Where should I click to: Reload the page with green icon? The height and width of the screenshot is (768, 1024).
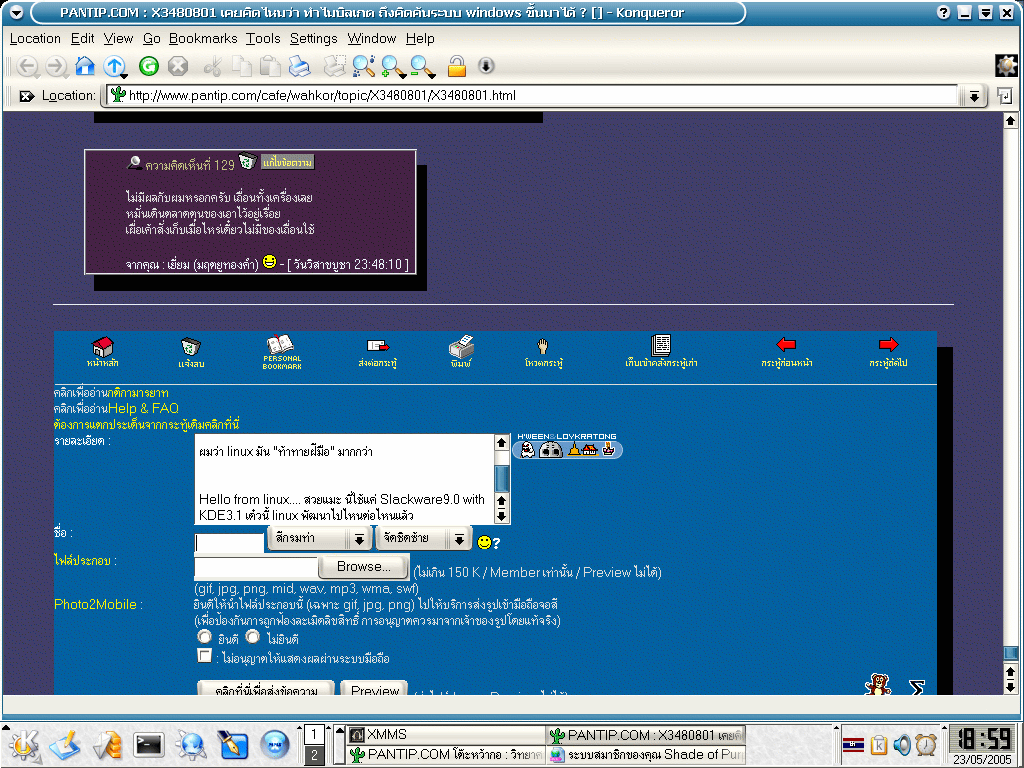(149, 65)
